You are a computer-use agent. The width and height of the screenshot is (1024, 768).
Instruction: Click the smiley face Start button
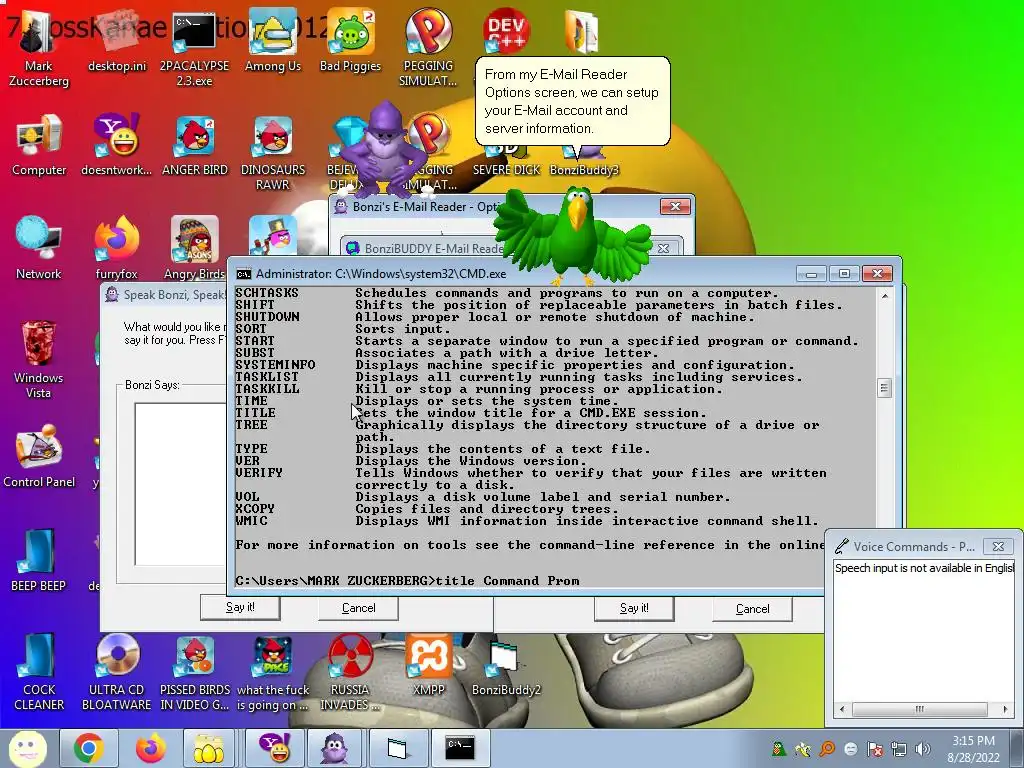pos(27,748)
